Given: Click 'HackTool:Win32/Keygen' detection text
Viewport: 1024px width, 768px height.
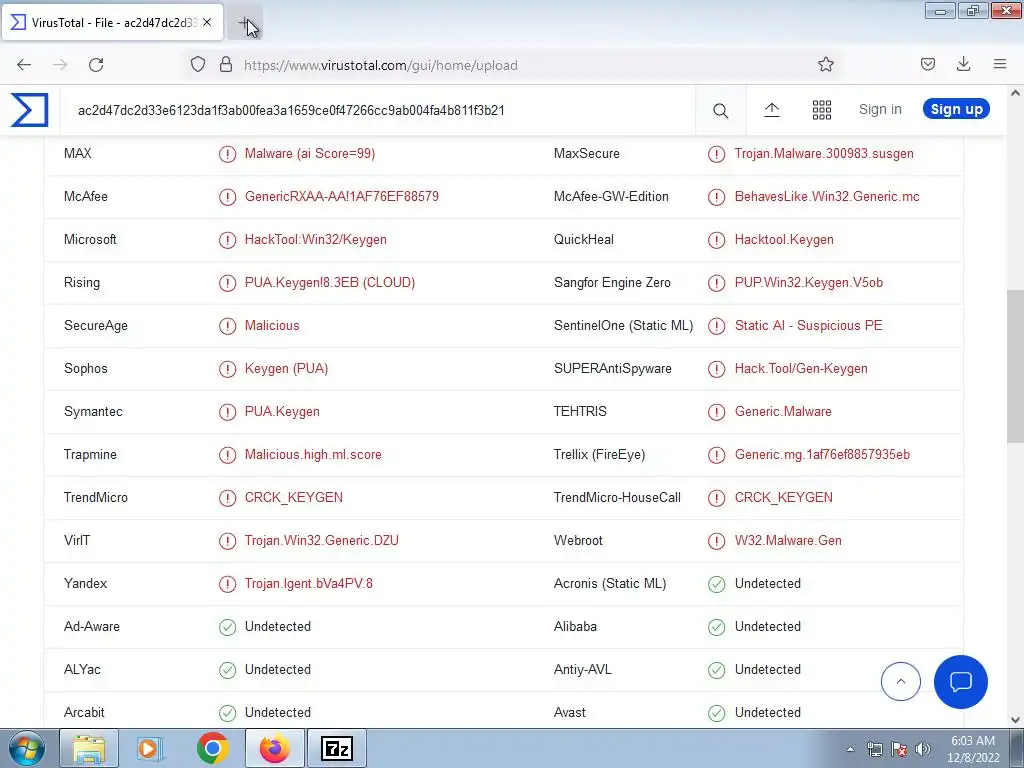Looking at the screenshot, I should tap(315, 240).
